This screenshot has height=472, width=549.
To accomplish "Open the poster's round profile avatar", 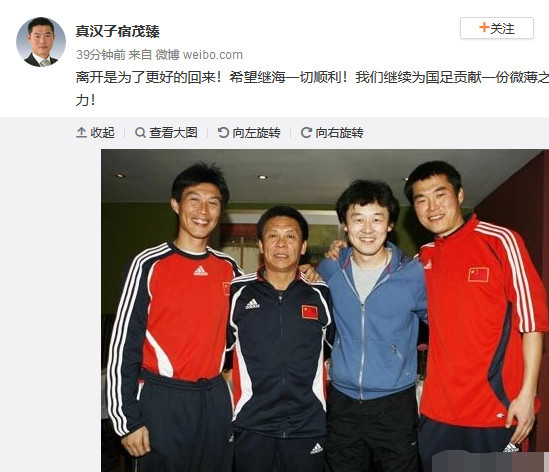I will click(x=41, y=42).
